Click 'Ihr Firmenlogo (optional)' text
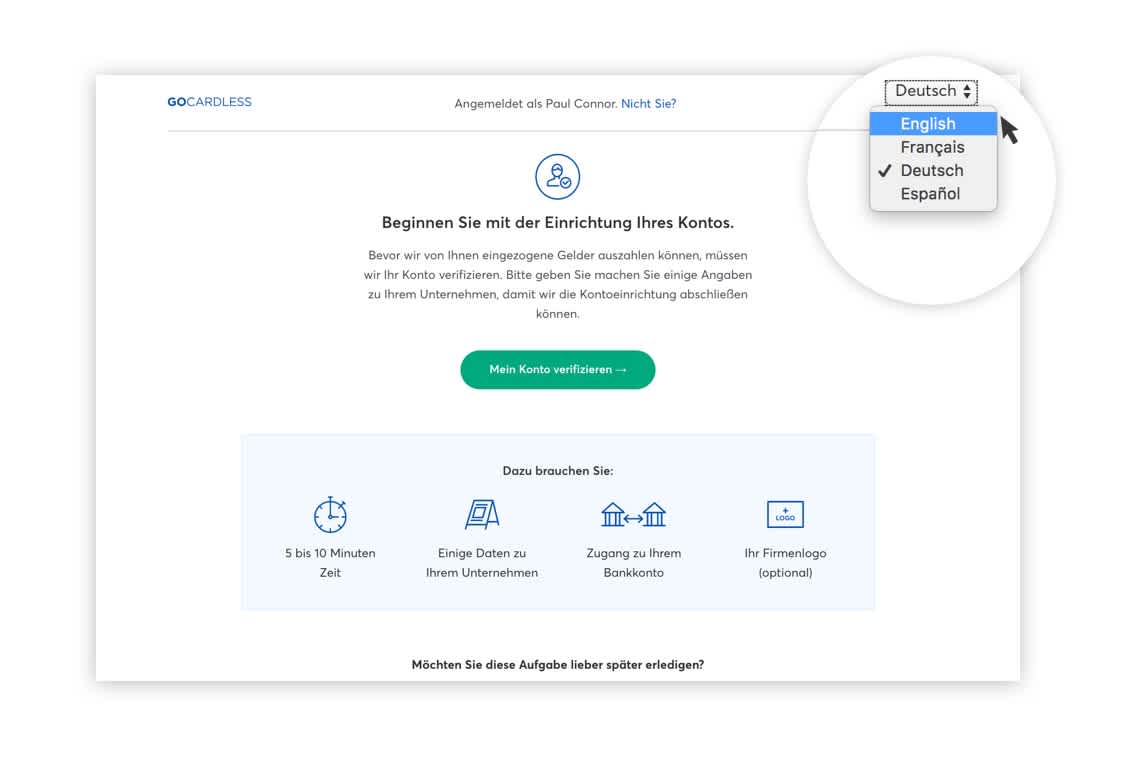1134x760 pixels. [785, 563]
